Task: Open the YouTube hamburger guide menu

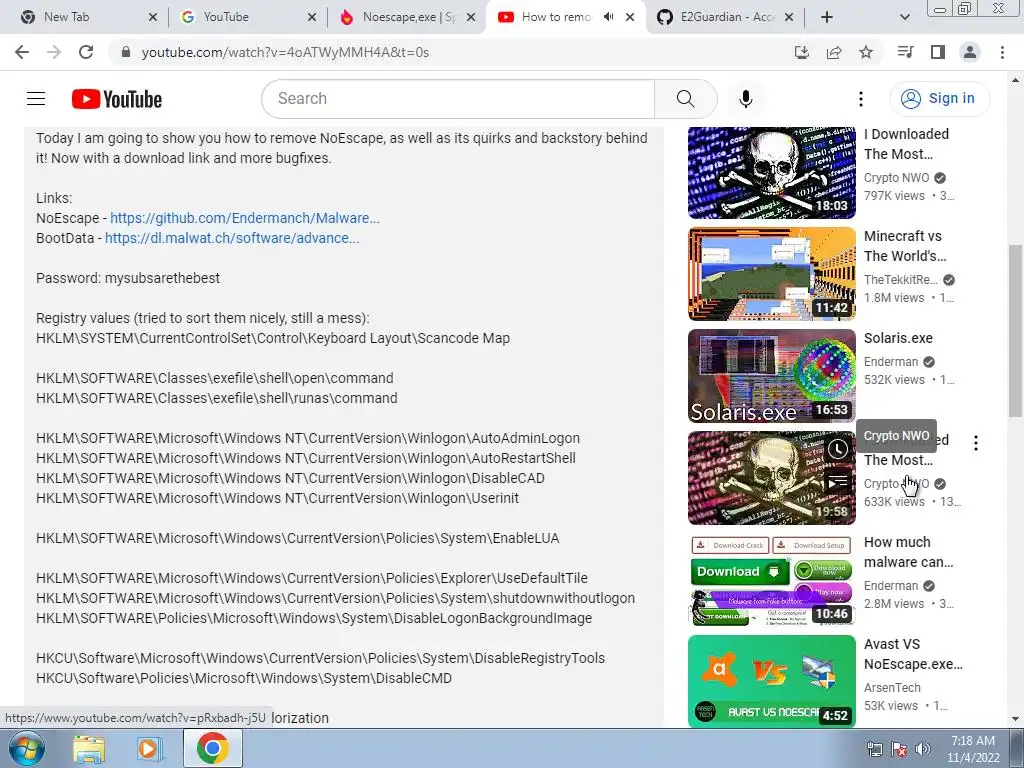Action: click(36, 99)
